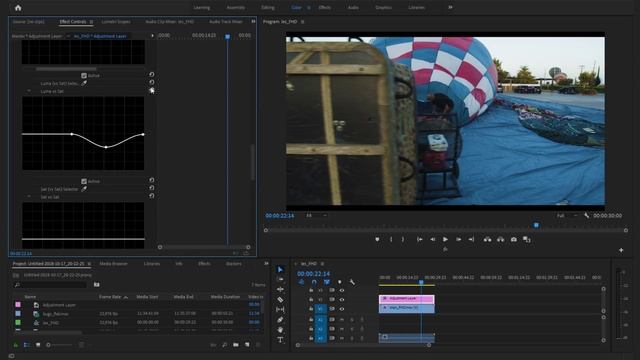The image size is (640, 360).
Task: Toggle insert sequences as nests
Action: (x=301, y=282)
